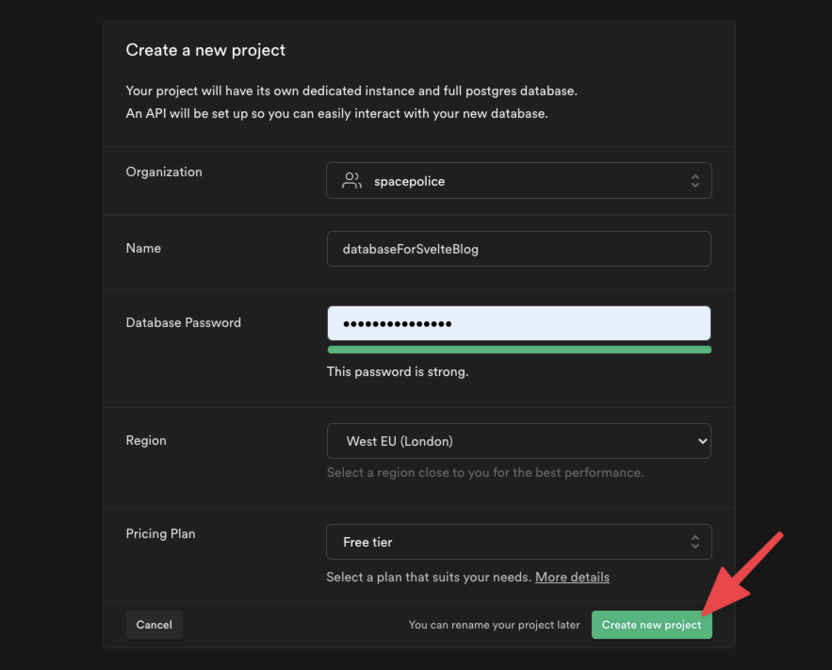Click the Cancel button

[x=154, y=624]
